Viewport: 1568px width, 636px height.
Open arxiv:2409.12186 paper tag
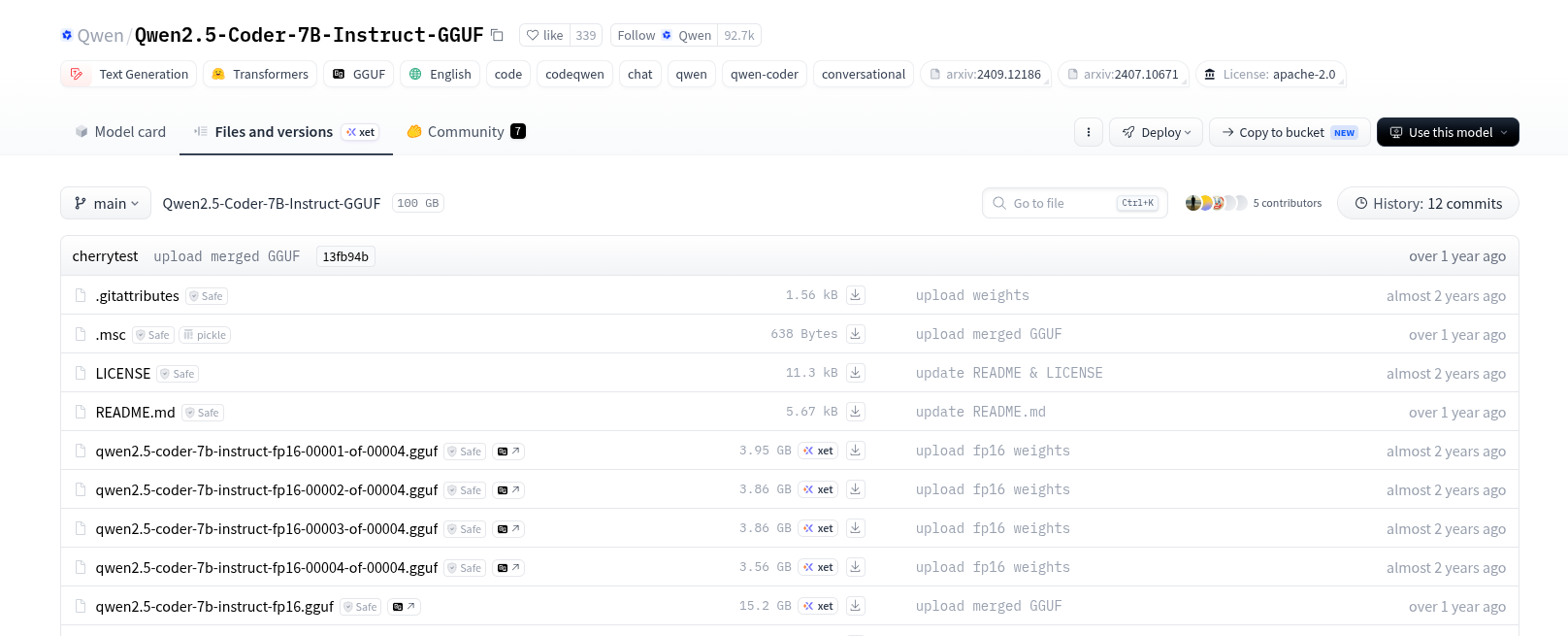coord(986,74)
